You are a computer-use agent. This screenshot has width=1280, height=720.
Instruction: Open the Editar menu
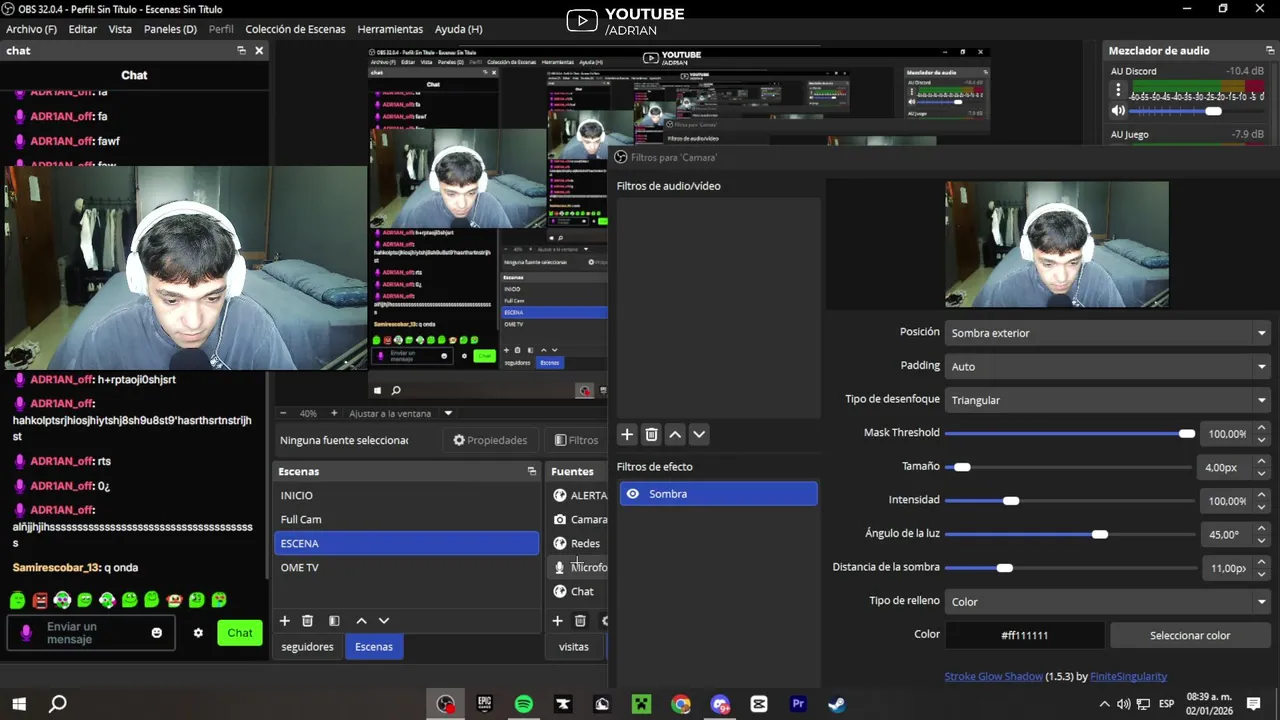point(82,29)
